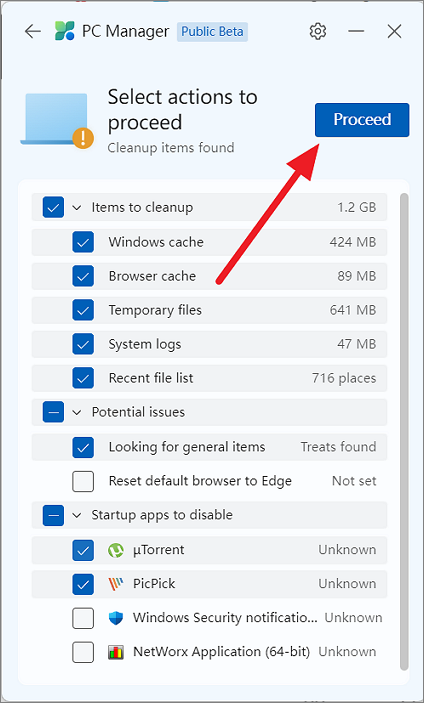Uncheck the Temporary files checkbox

(83, 310)
